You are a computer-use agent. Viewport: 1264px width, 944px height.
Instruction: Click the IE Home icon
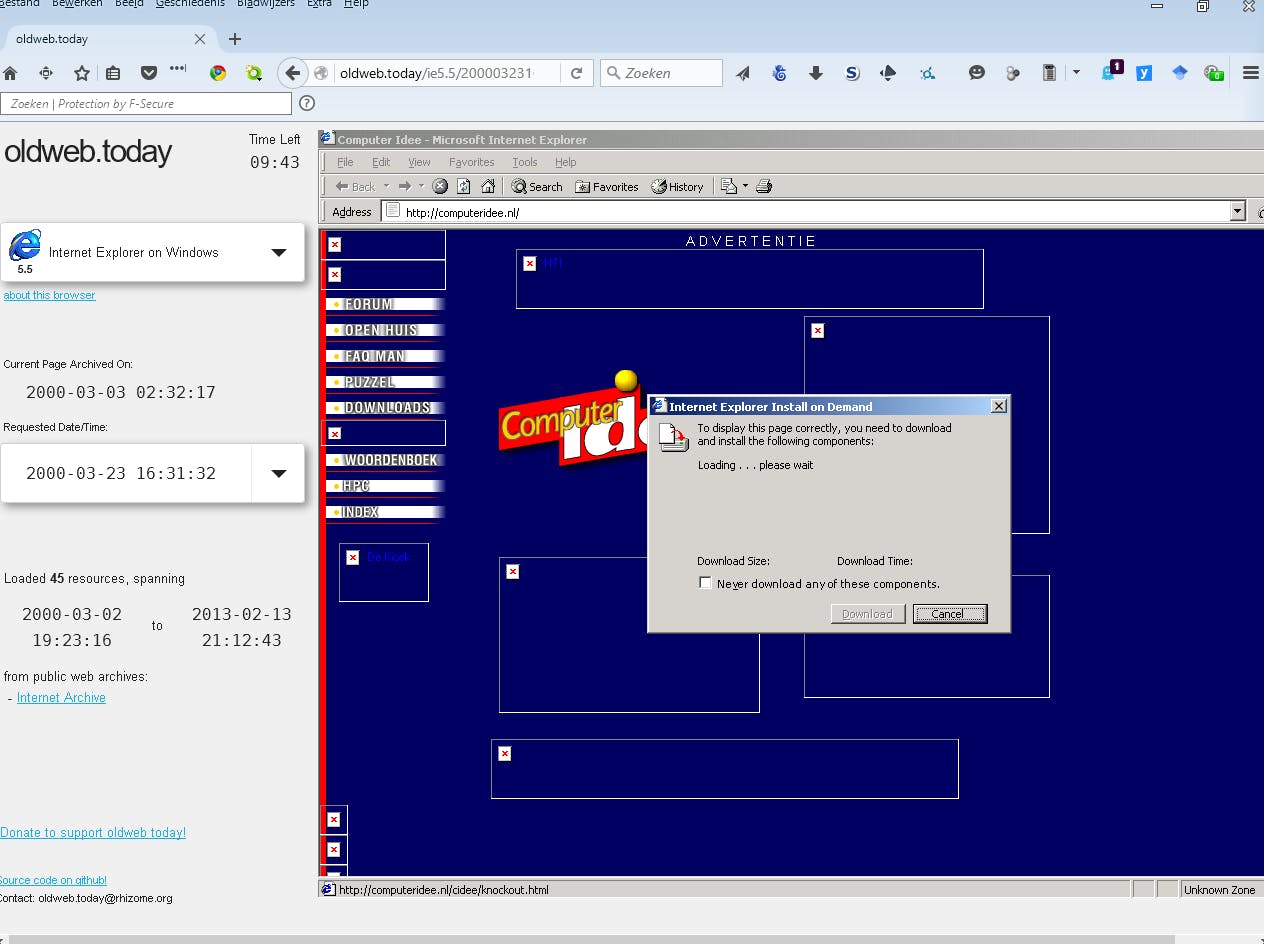tap(488, 186)
